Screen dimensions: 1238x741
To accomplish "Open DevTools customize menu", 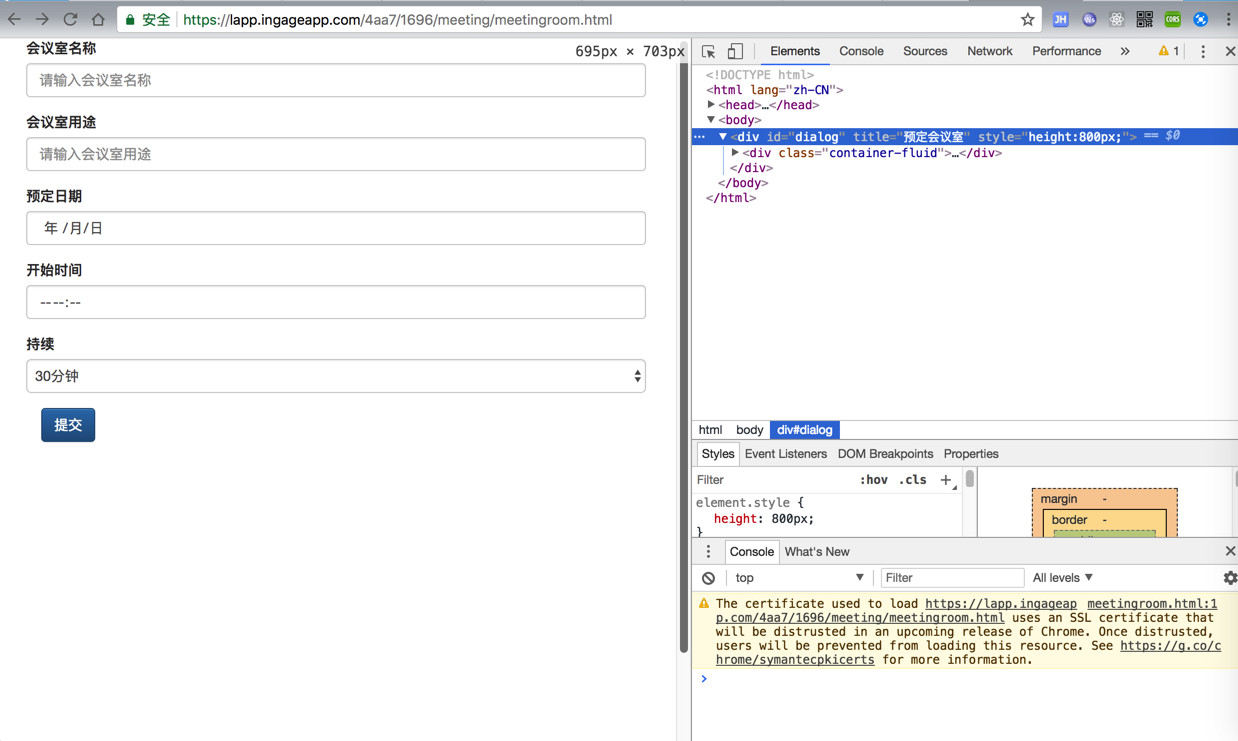I will coord(1203,51).
